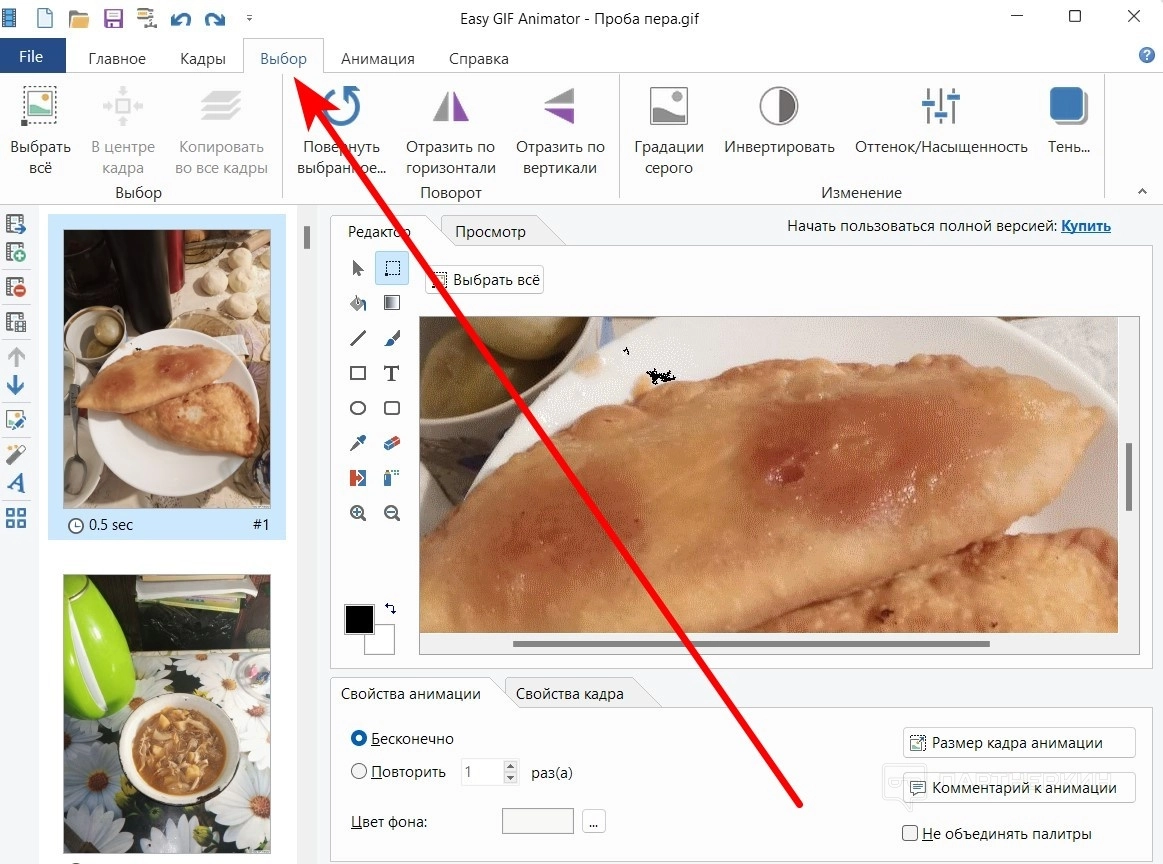Click delete frame icon in left sidebar

click(x=16, y=287)
